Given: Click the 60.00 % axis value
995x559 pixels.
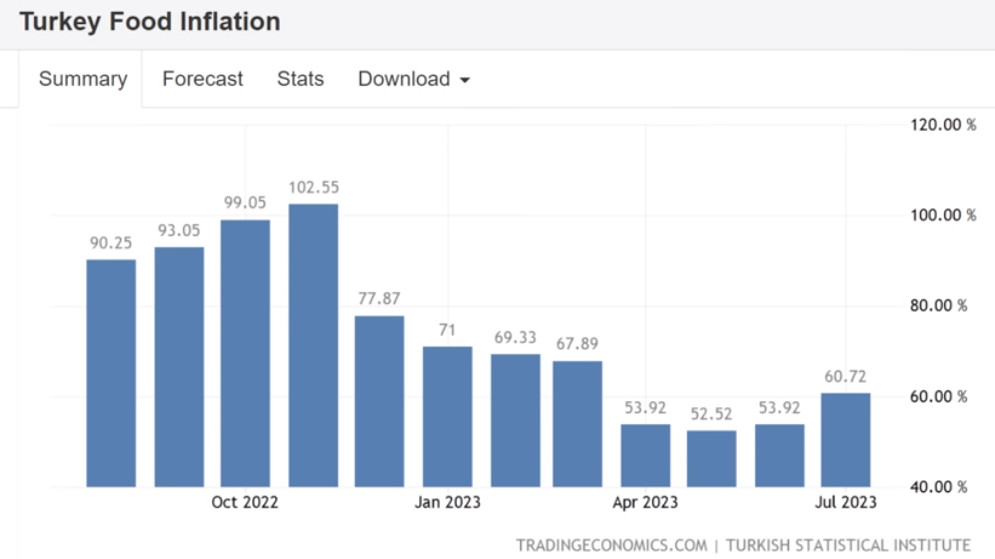Looking at the screenshot, I should coord(939,397).
